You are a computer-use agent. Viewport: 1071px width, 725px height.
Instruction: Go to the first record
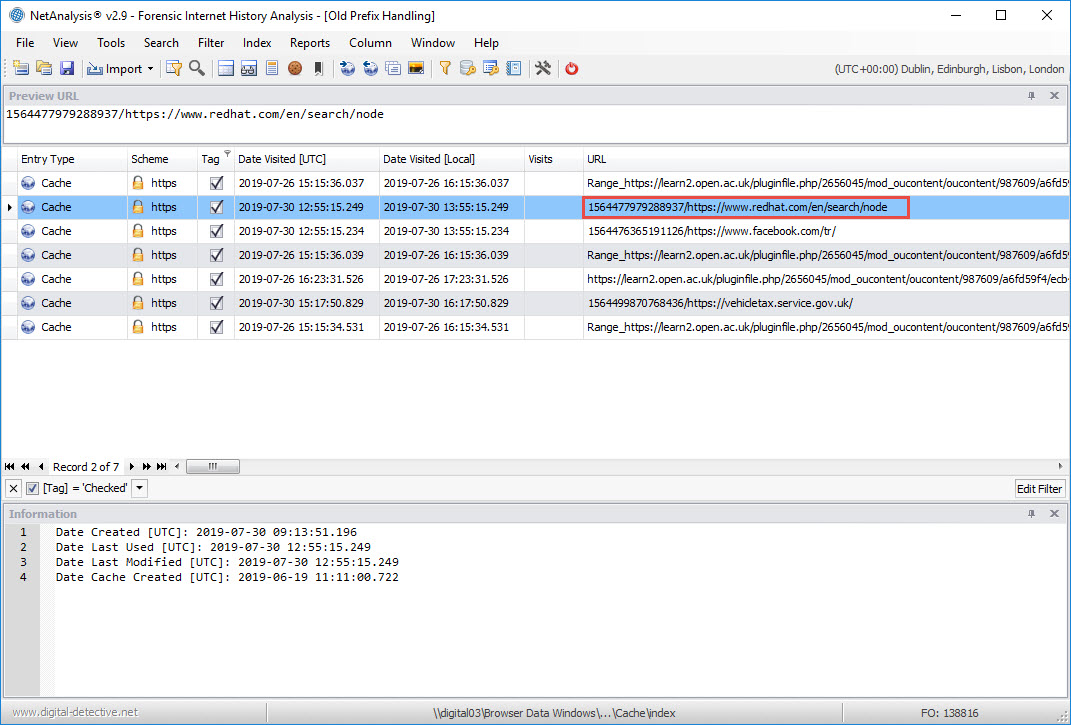coord(10,467)
